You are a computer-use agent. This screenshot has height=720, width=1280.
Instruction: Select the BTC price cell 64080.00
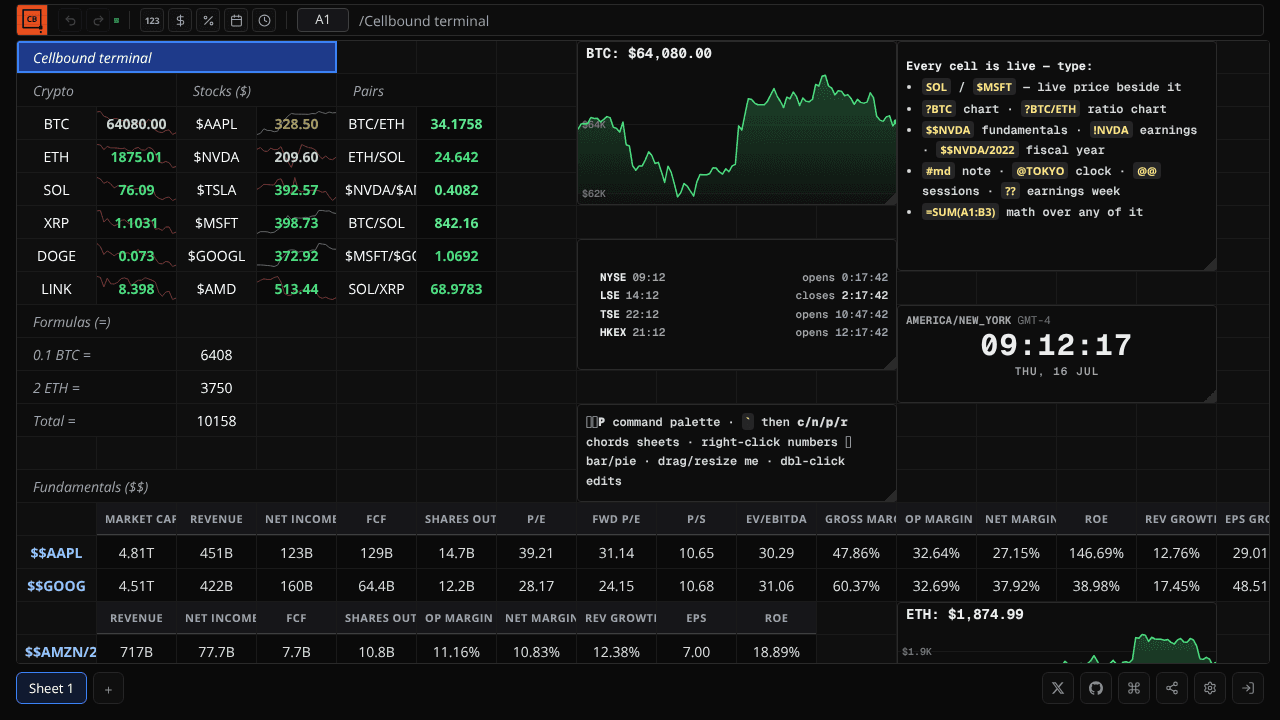(137, 124)
